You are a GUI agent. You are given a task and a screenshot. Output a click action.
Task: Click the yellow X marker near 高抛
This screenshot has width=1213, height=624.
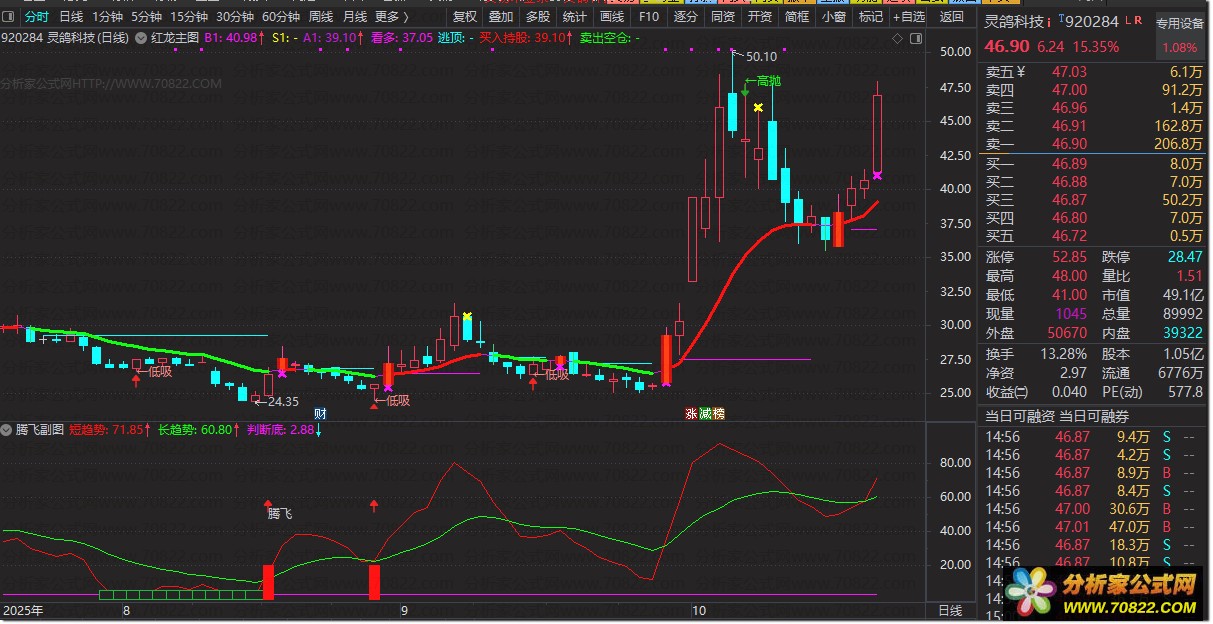(758, 107)
